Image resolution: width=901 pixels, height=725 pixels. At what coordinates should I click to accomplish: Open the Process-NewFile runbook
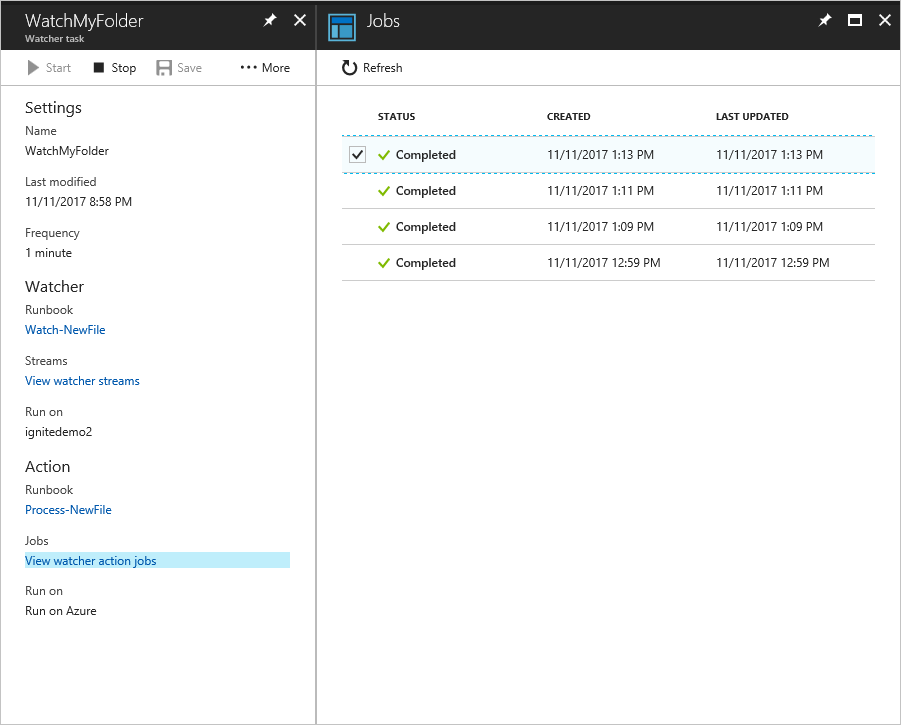click(68, 509)
